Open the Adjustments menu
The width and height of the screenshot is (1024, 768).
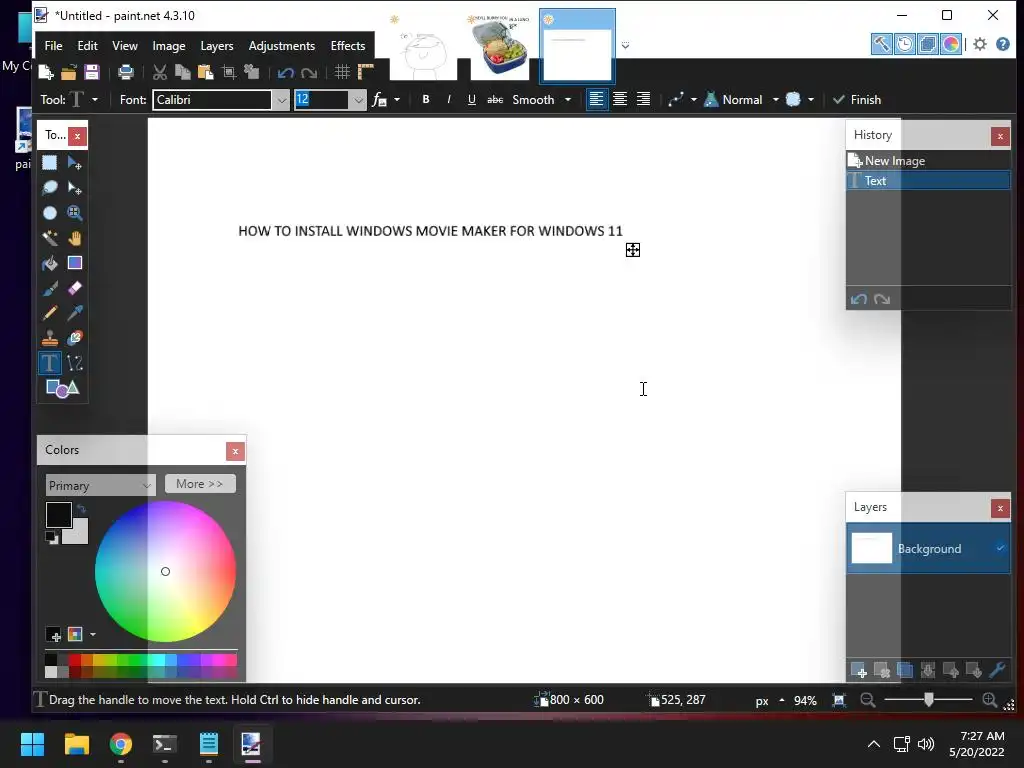click(x=281, y=46)
